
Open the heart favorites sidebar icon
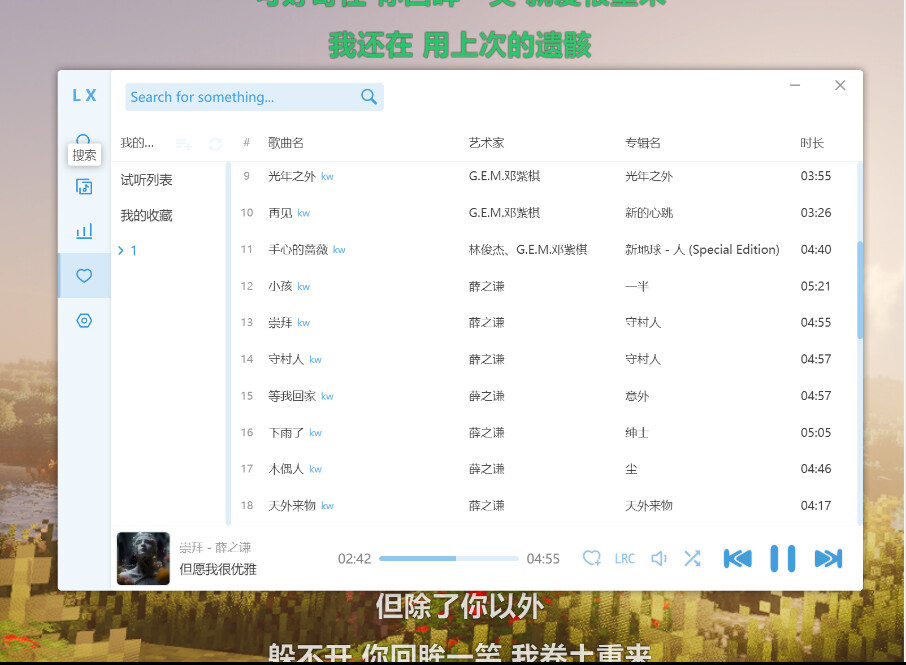click(84, 276)
